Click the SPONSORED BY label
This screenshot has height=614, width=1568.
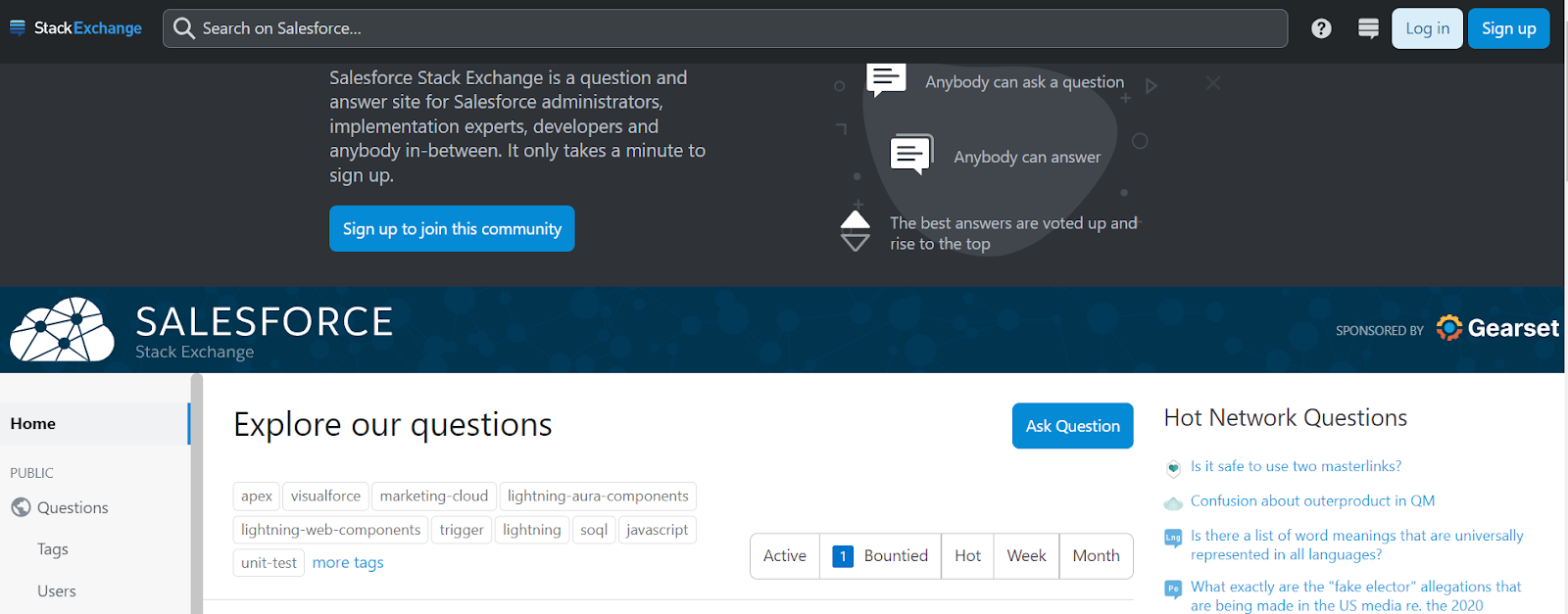[x=1379, y=331]
